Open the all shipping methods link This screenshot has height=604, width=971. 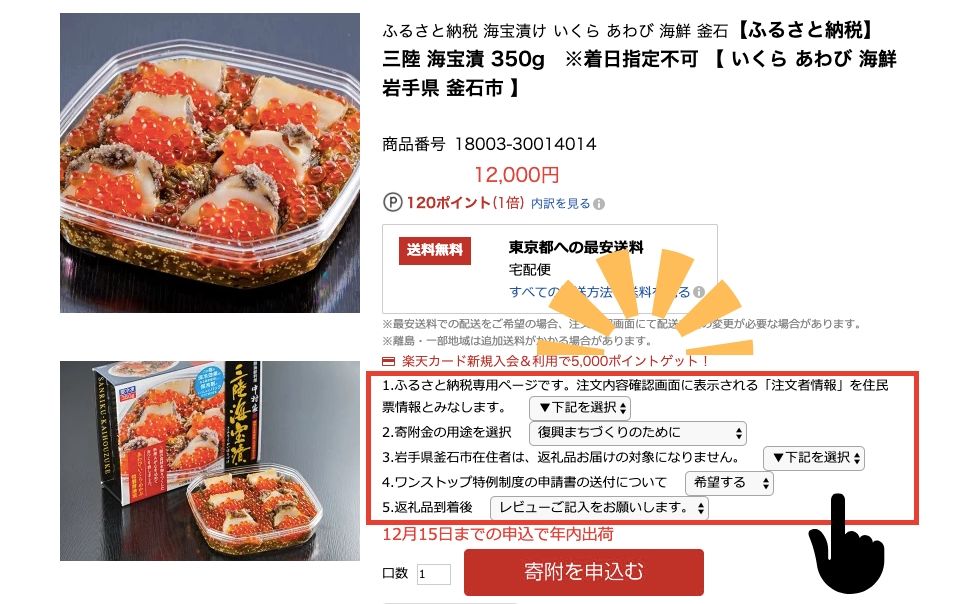coord(599,292)
